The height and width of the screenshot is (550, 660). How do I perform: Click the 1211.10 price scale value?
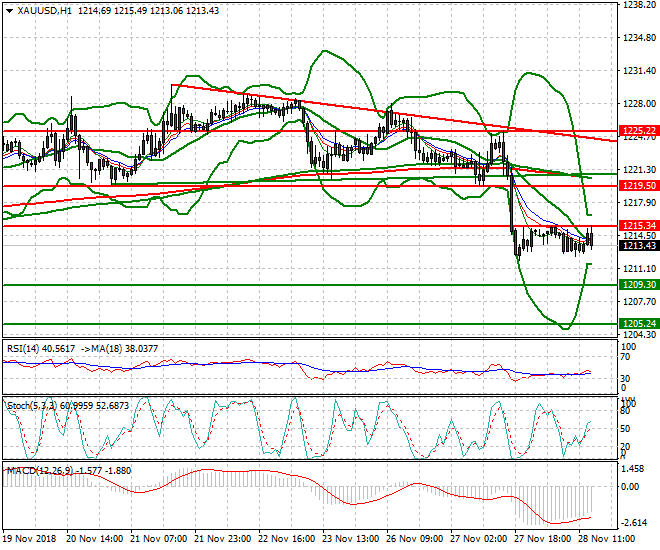tap(639, 268)
